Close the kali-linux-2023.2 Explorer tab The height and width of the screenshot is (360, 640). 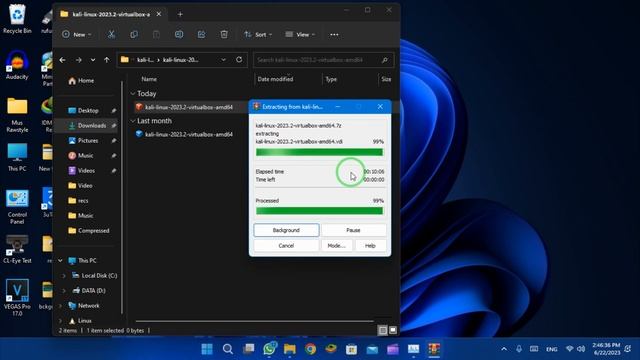[159, 14]
